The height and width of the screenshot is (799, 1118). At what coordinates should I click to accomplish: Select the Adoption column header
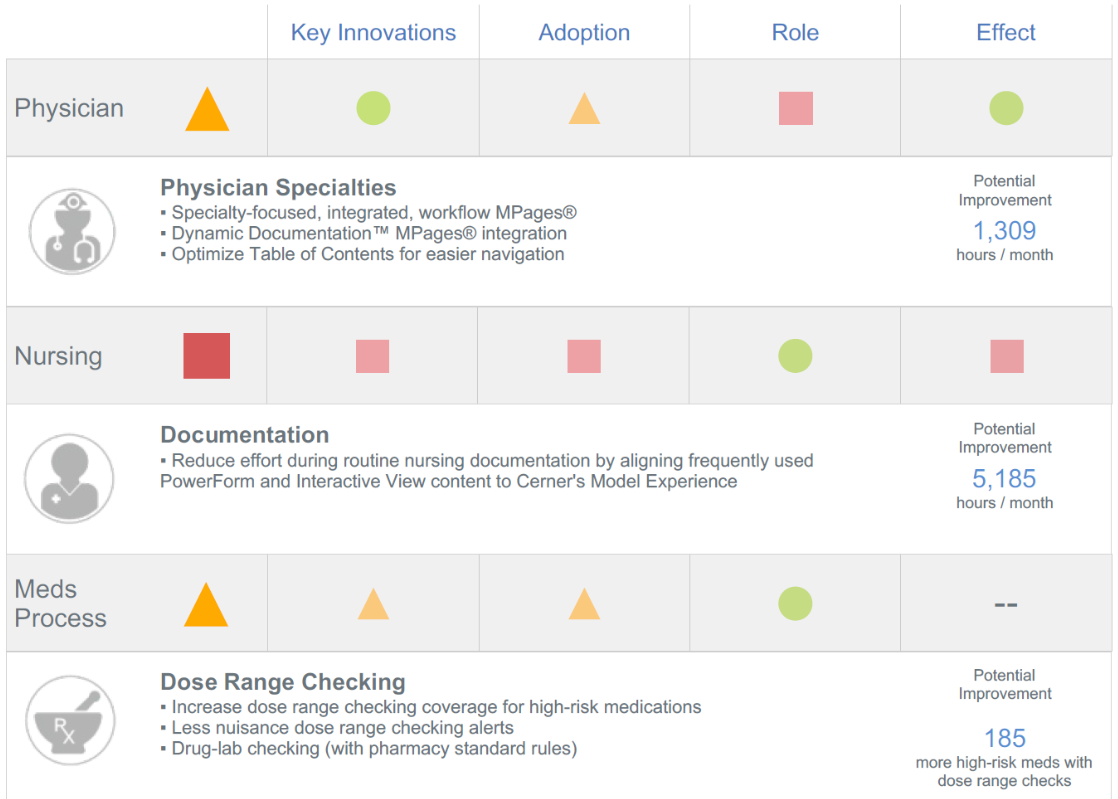pyautogui.click(x=584, y=32)
